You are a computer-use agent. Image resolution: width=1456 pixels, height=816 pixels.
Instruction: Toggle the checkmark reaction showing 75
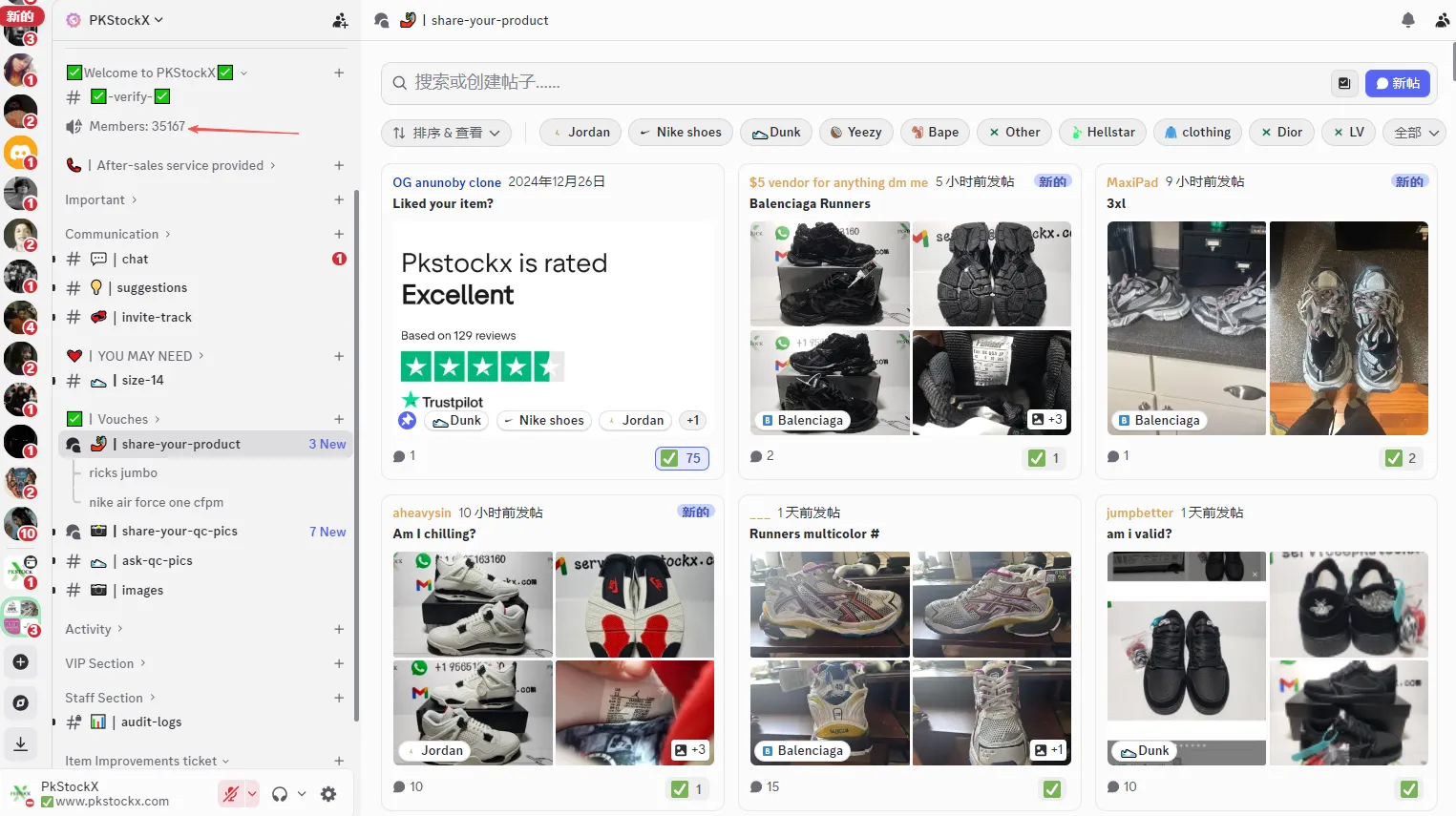682,458
